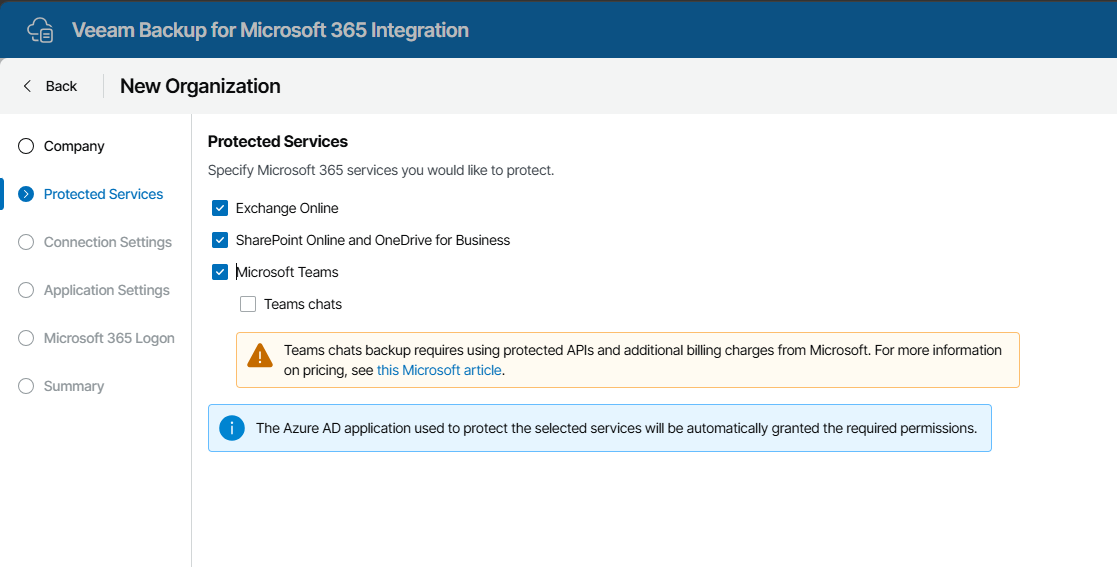
Task: Go back using the Back button label
Action: (x=61, y=86)
